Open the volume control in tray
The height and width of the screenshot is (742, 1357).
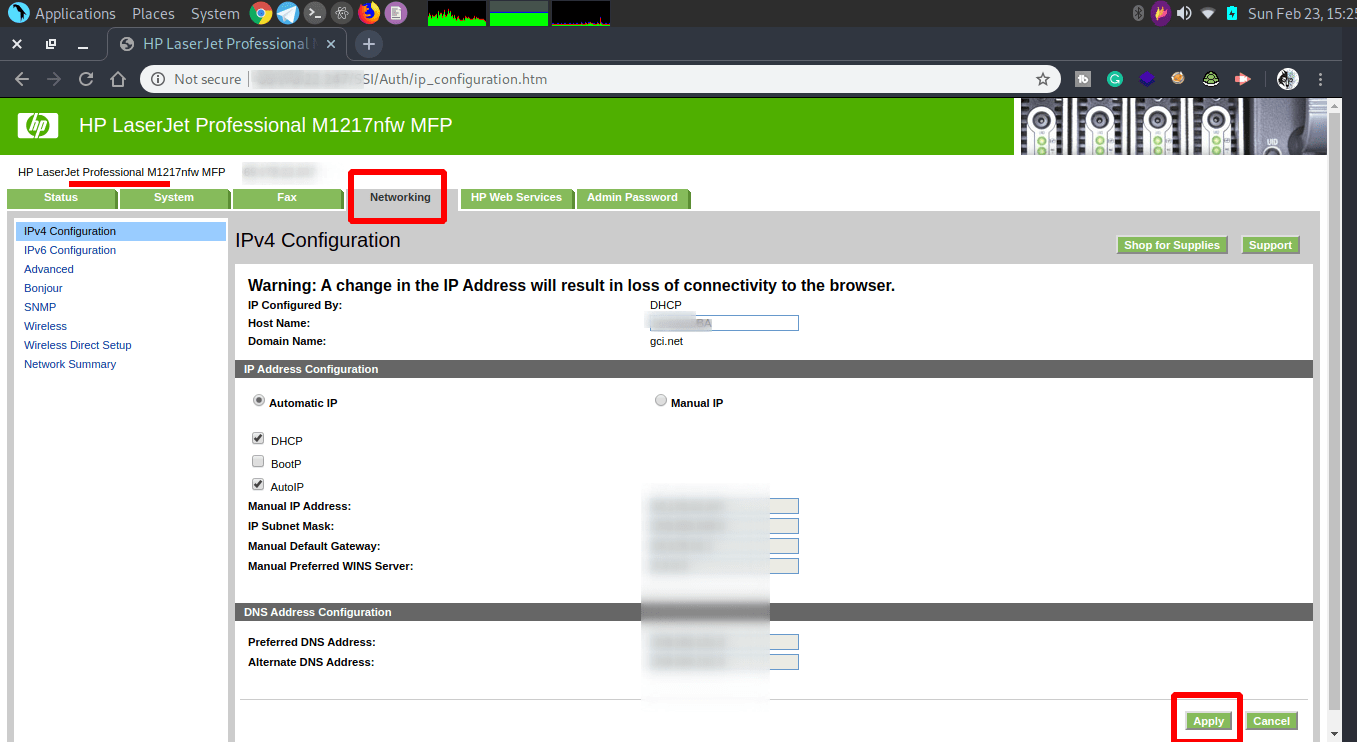coord(1184,13)
